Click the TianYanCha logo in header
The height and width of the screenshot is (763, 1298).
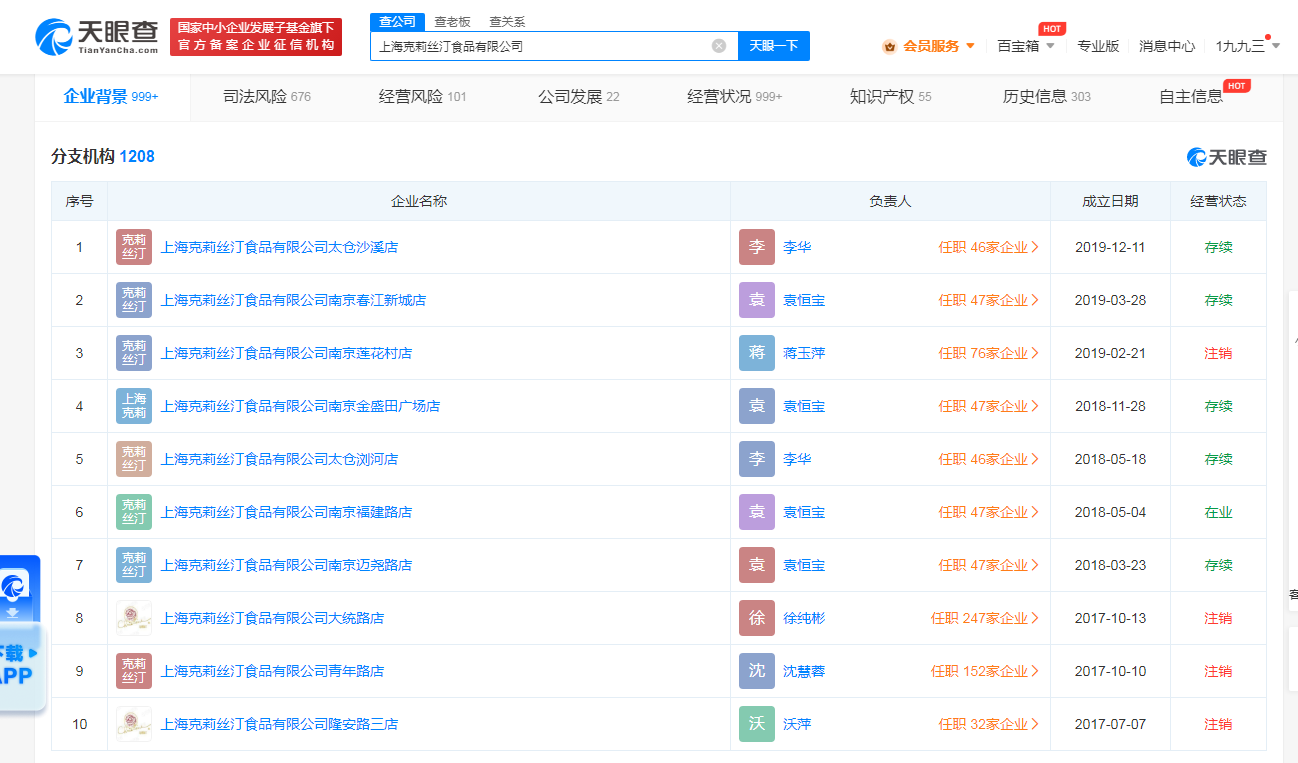[x=97, y=37]
